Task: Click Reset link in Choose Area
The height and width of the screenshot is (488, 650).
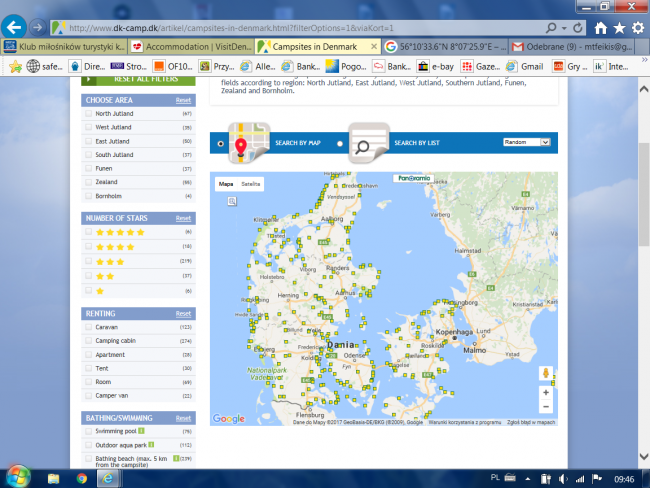Action: click(183, 101)
